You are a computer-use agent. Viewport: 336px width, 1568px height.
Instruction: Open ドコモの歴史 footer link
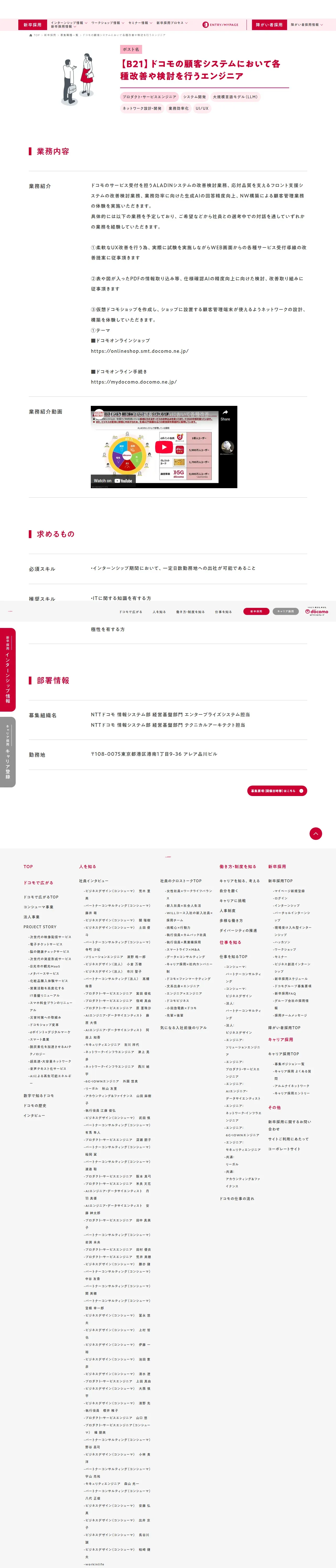coord(35,1105)
